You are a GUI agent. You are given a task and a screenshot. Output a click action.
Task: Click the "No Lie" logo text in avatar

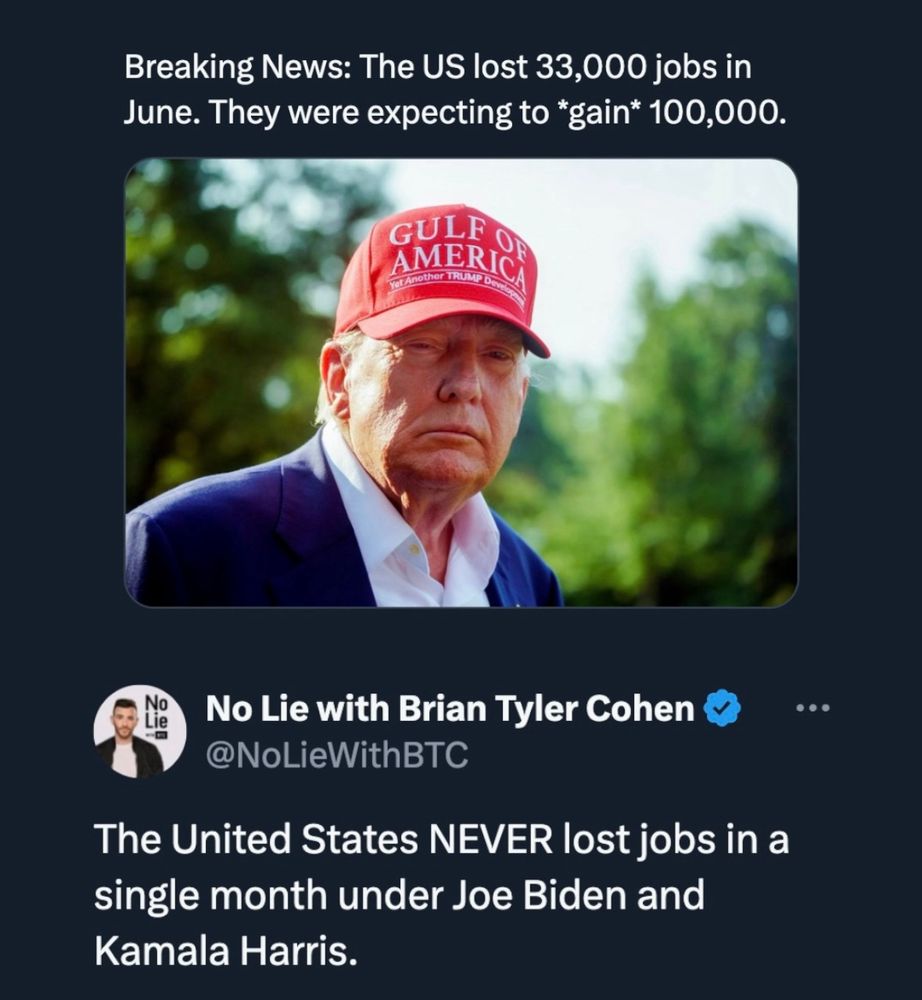click(157, 710)
